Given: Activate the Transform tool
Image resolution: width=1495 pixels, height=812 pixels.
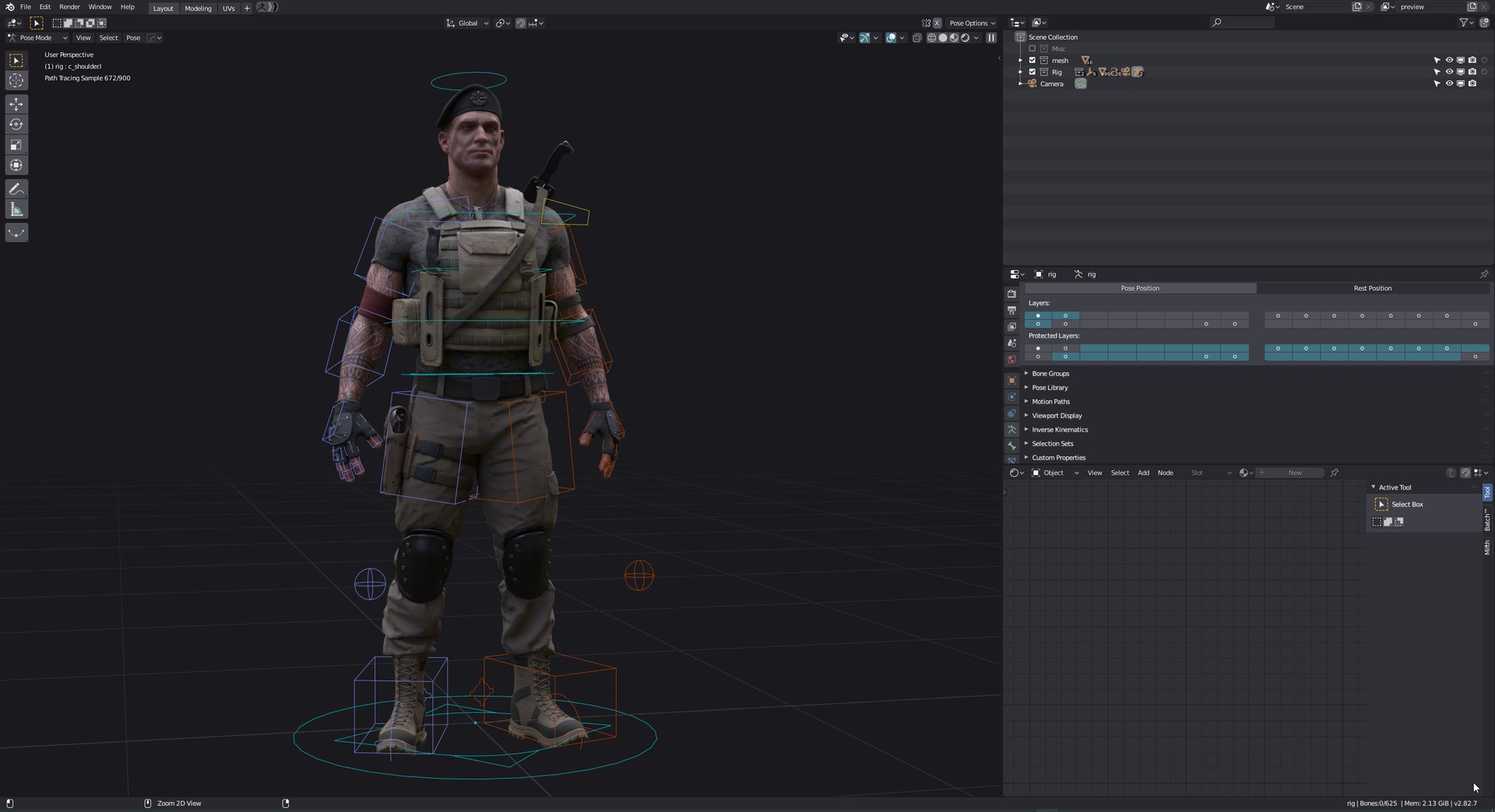Looking at the screenshot, I should 16,165.
